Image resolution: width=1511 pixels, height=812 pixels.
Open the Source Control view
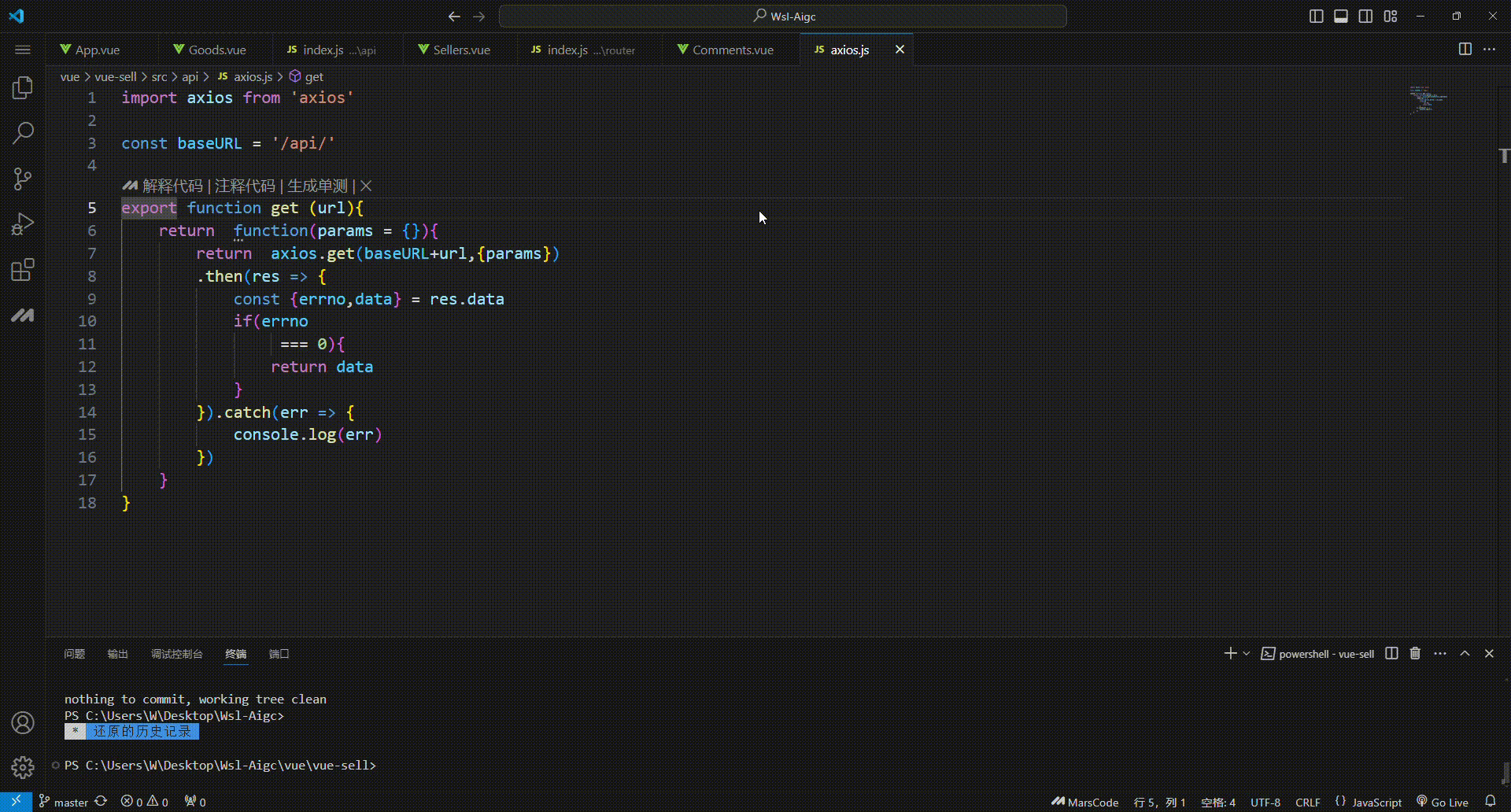(23, 179)
